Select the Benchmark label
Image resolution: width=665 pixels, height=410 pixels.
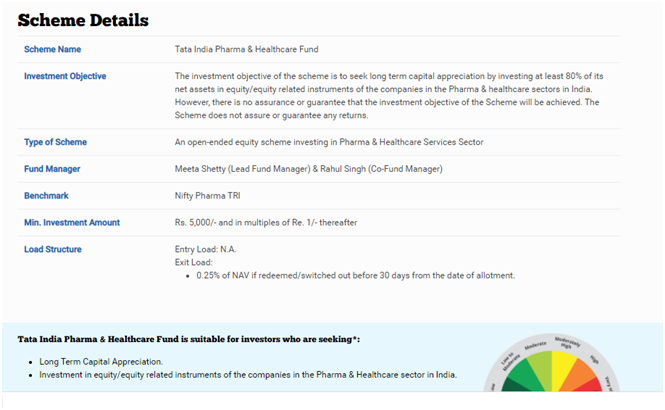pyautogui.click(x=46, y=195)
